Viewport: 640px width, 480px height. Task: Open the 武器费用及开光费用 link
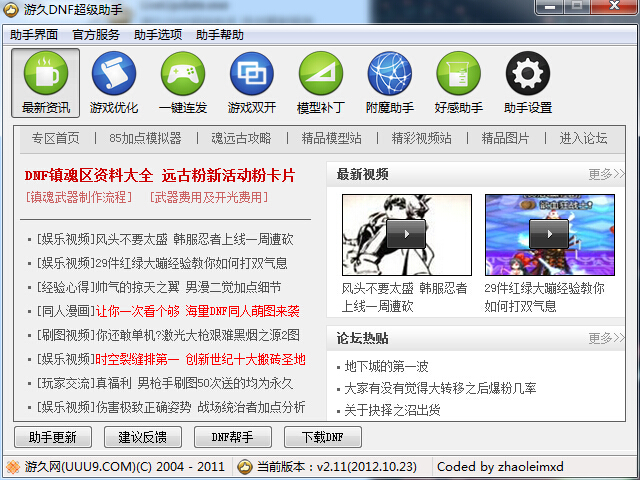[209, 198]
